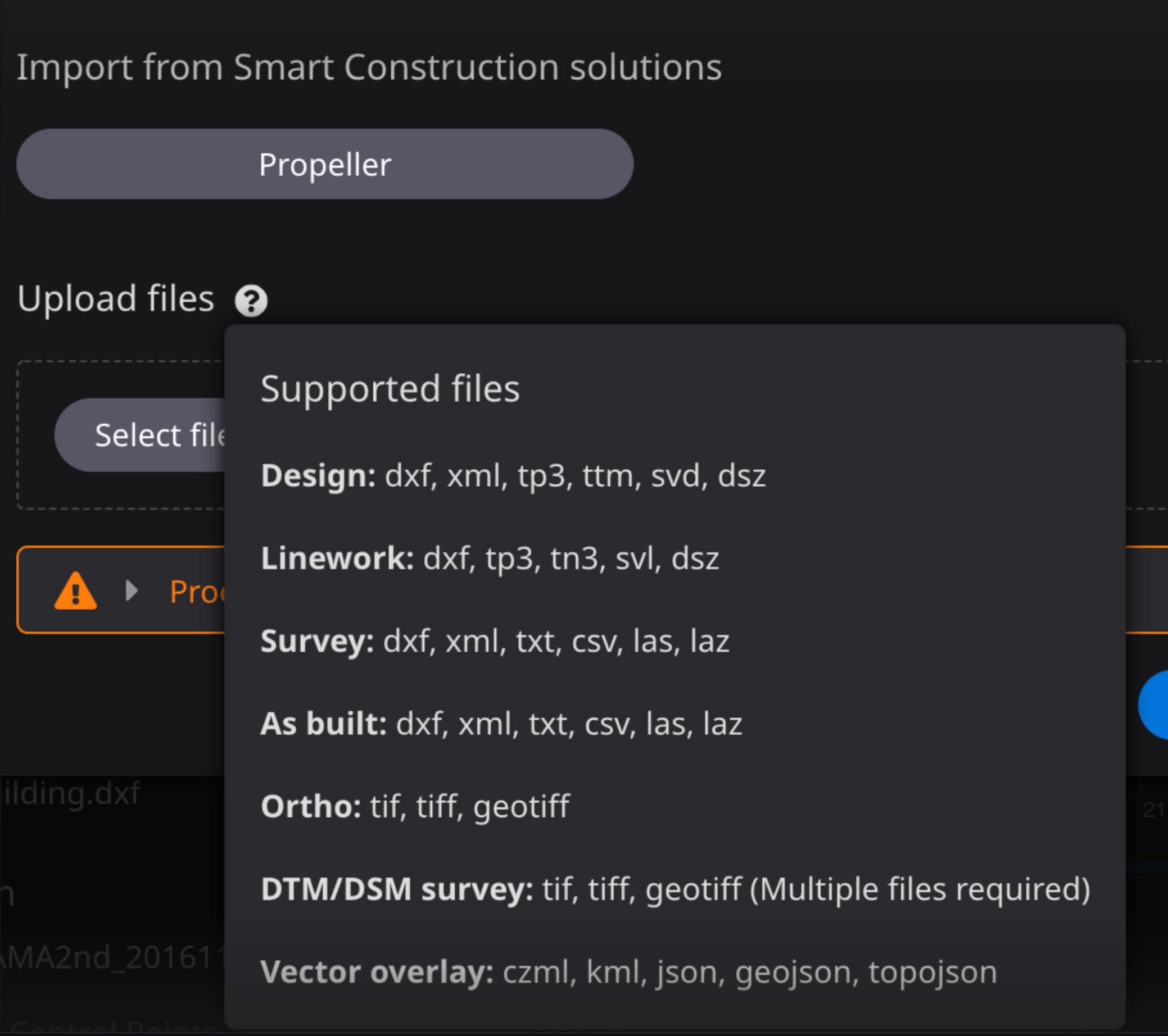Click the Supported files tooltip heading
Viewport: 1168px width, 1036px height.
[x=390, y=389]
